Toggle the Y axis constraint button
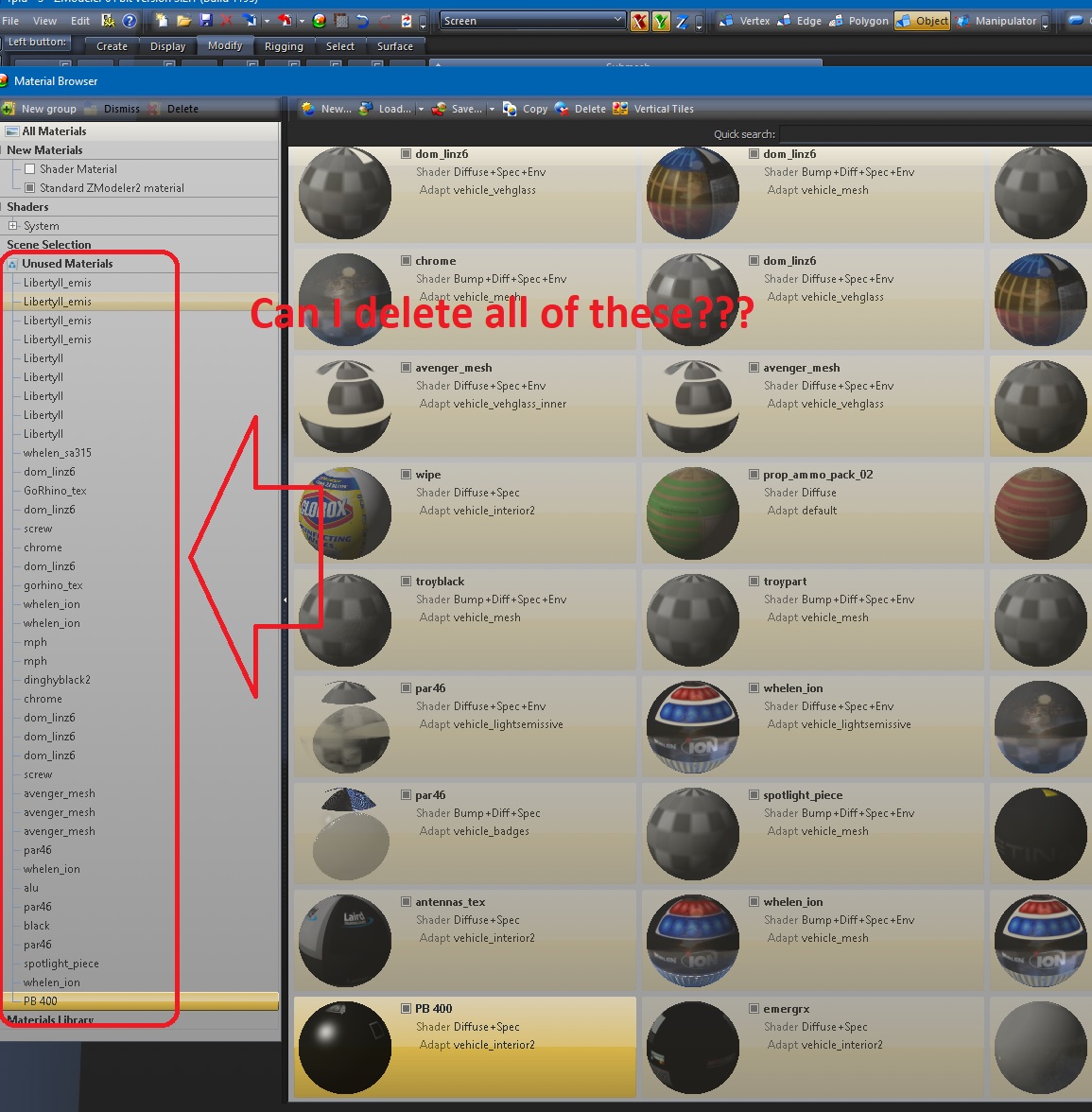The width and height of the screenshot is (1092, 1112). 661,21
